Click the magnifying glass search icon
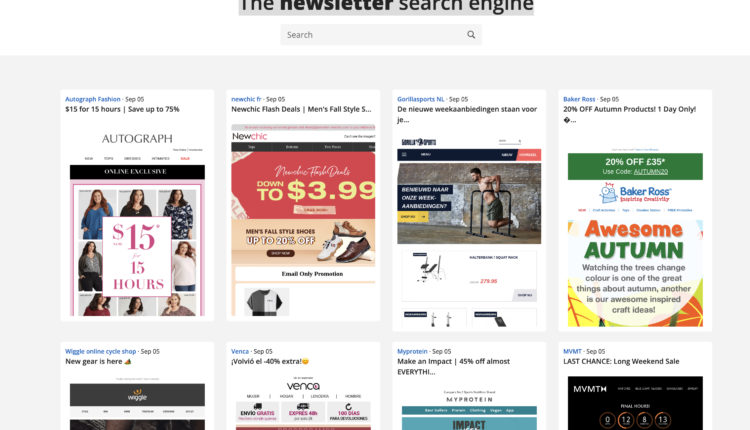The width and height of the screenshot is (750, 430). 471,34
